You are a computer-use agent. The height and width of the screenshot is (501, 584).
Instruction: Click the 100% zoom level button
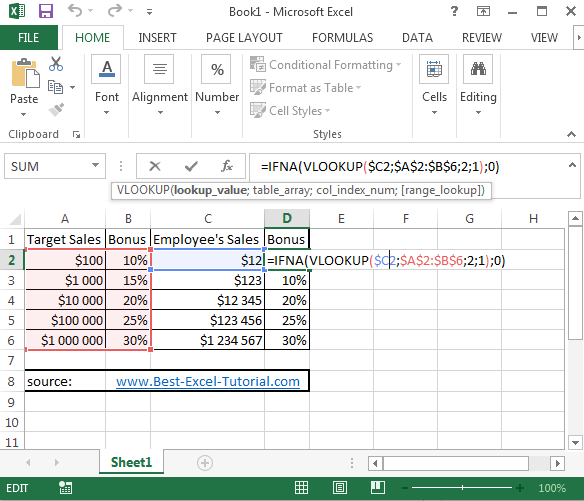(552, 488)
